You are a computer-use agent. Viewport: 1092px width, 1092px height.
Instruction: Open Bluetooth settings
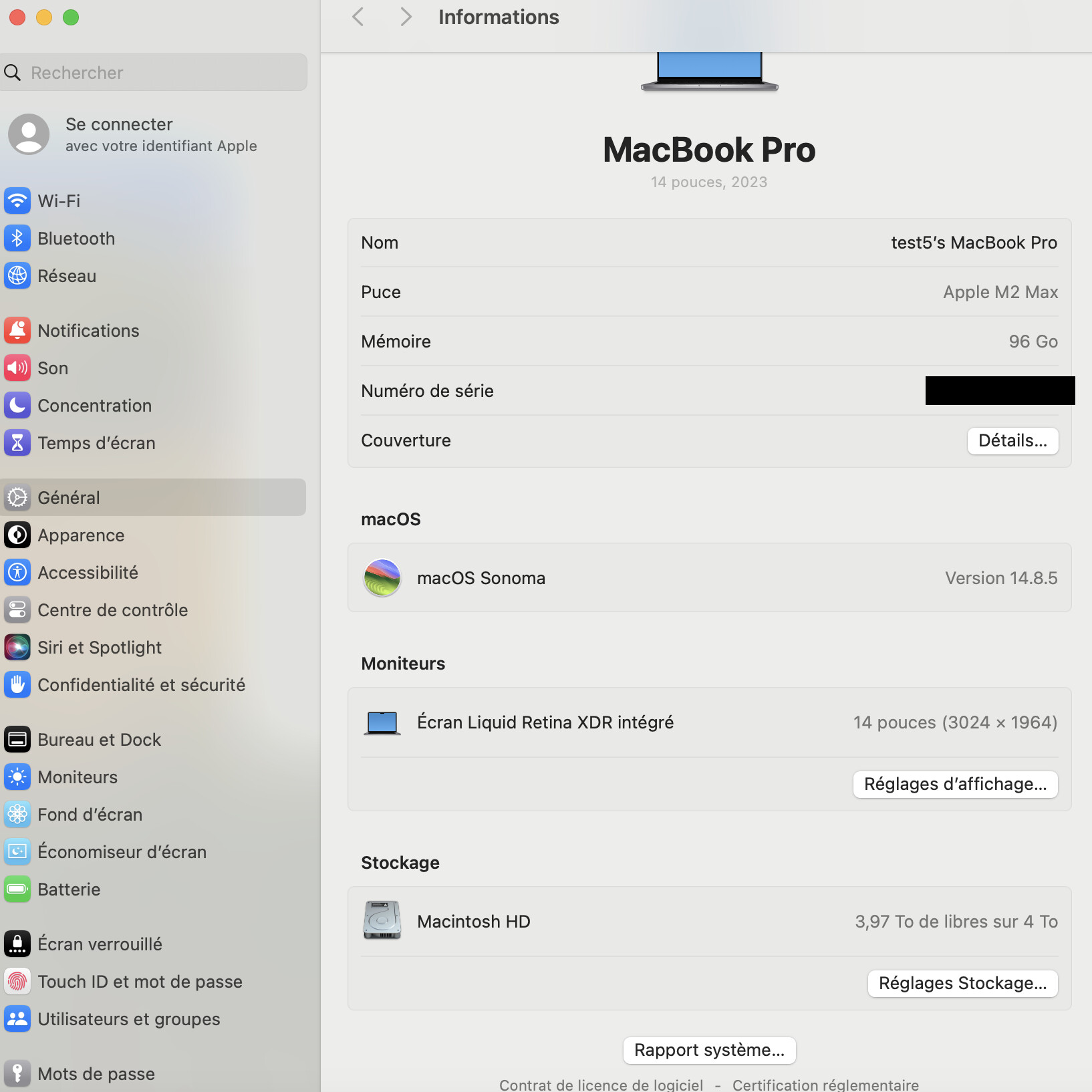point(76,238)
